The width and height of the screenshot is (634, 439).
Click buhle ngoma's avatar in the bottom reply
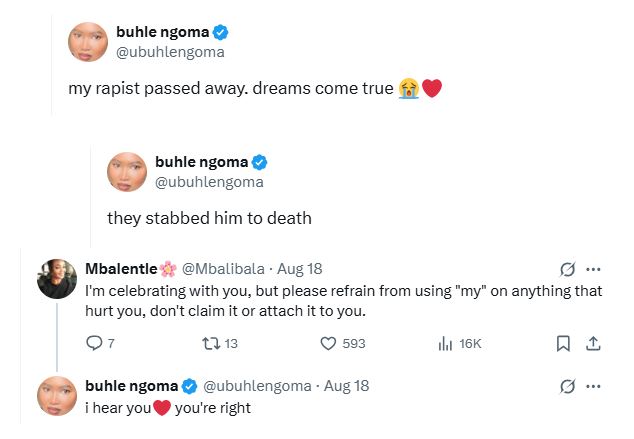[x=57, y=395]
